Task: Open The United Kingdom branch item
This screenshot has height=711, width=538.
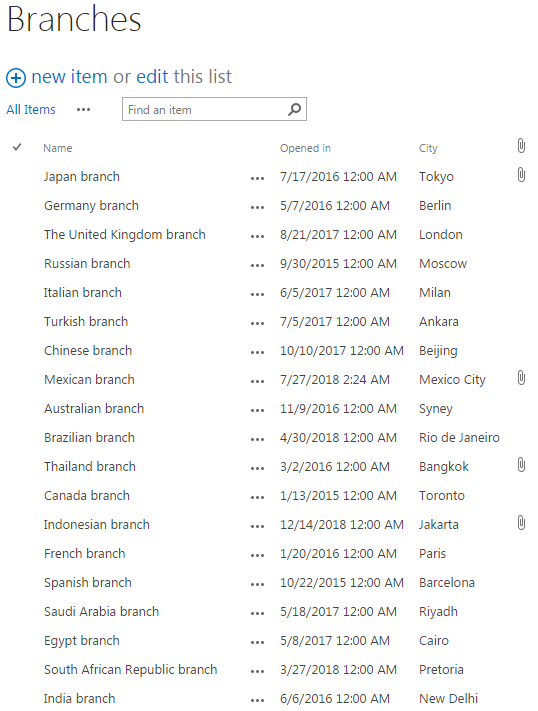Action: (x=125, y=234)
